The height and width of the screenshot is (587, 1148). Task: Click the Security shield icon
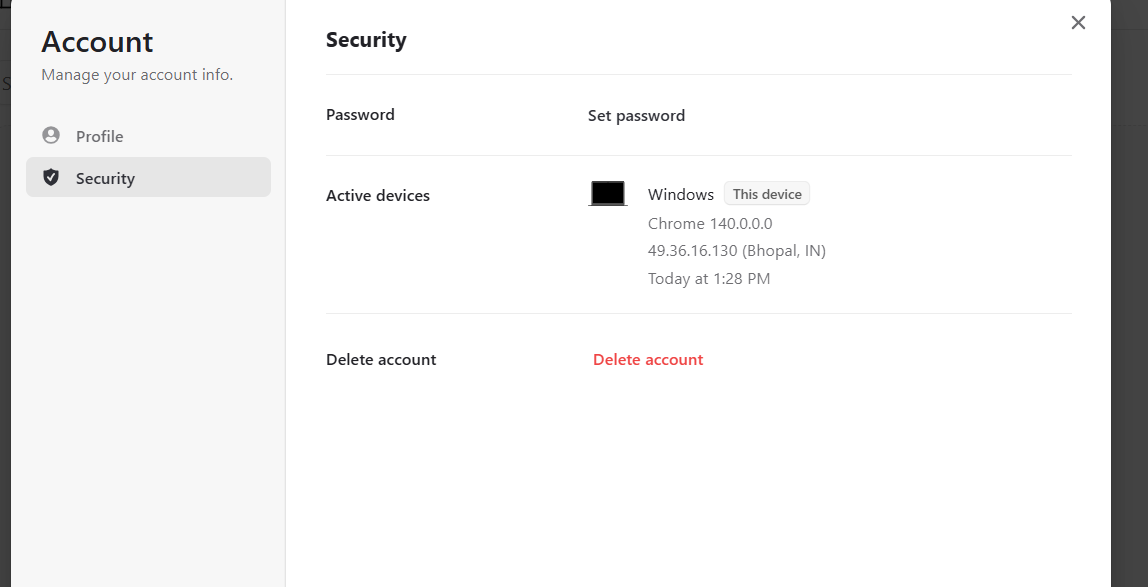tap(51, 178)
